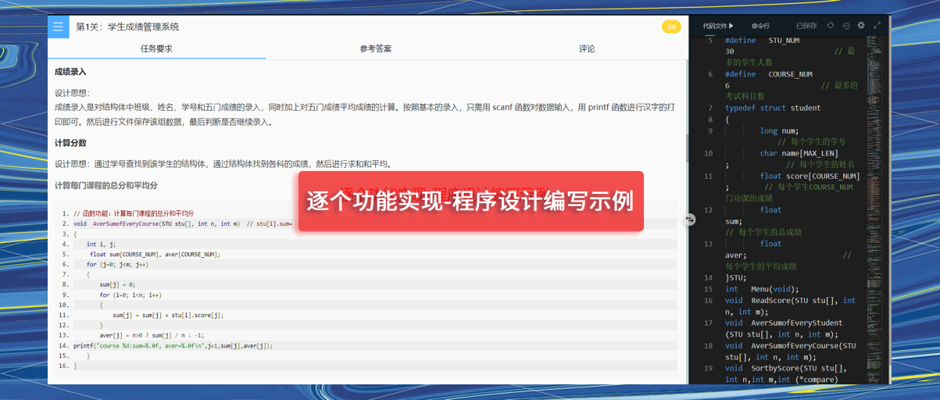Click the heading 成绩录入
The width and height of the screenshot is (940, 400).
click(70, 72)
